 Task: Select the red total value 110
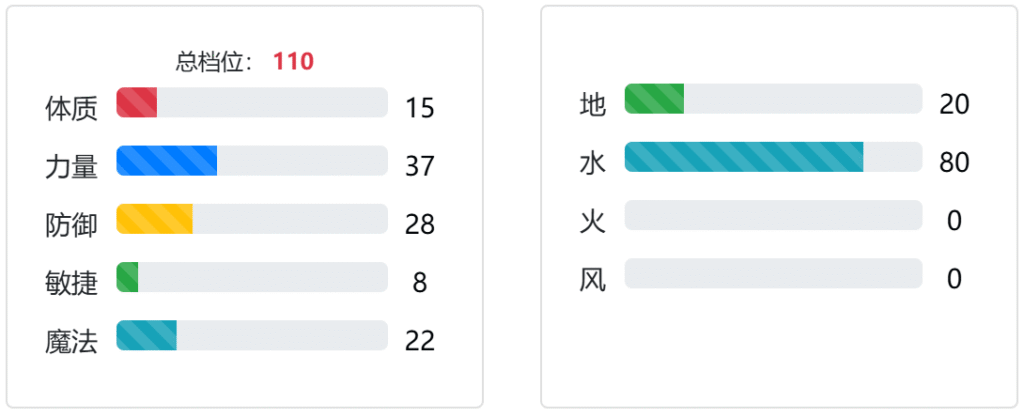tap(293, 61)
